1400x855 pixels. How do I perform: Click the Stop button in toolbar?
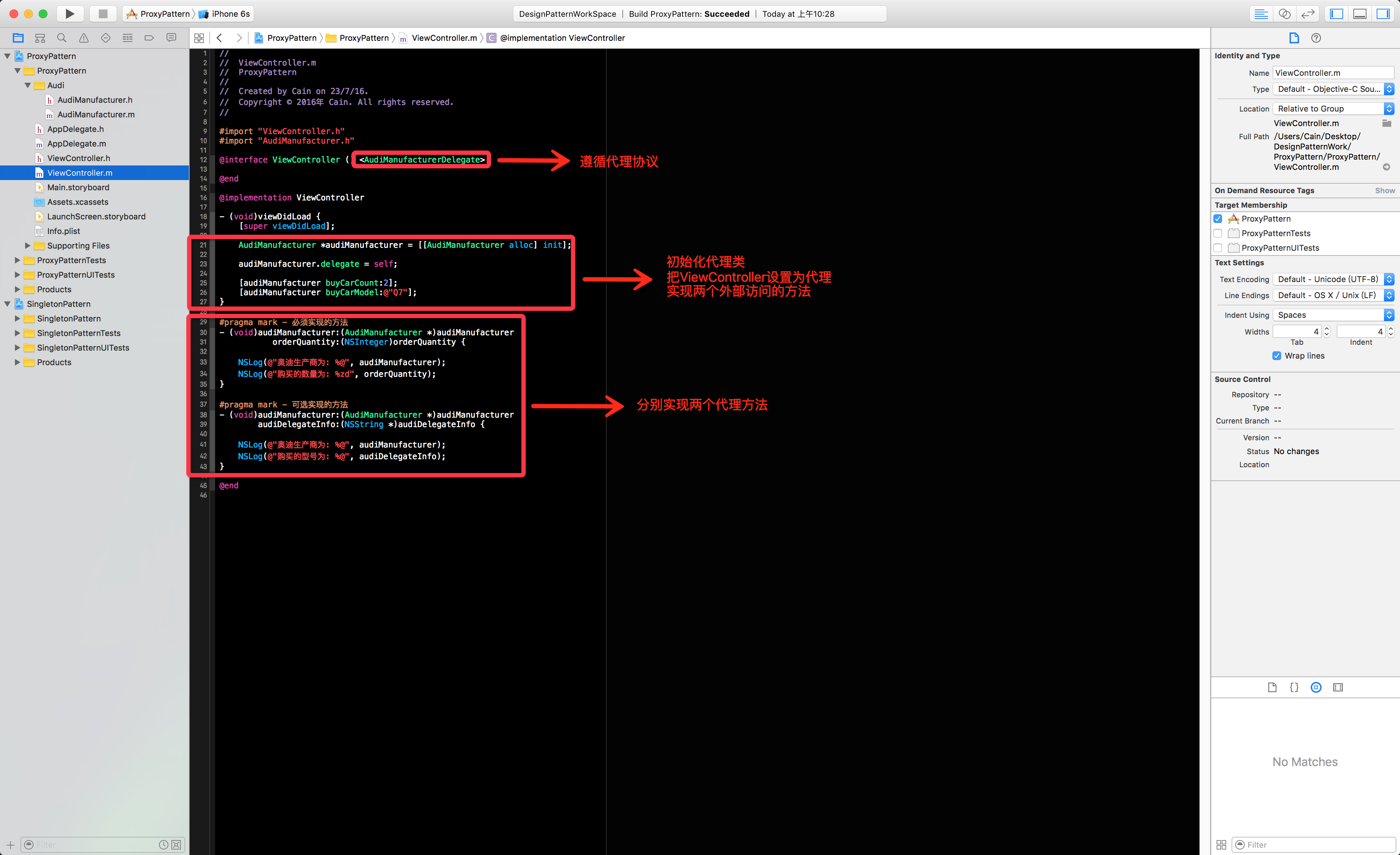click(x=103, y=13)
